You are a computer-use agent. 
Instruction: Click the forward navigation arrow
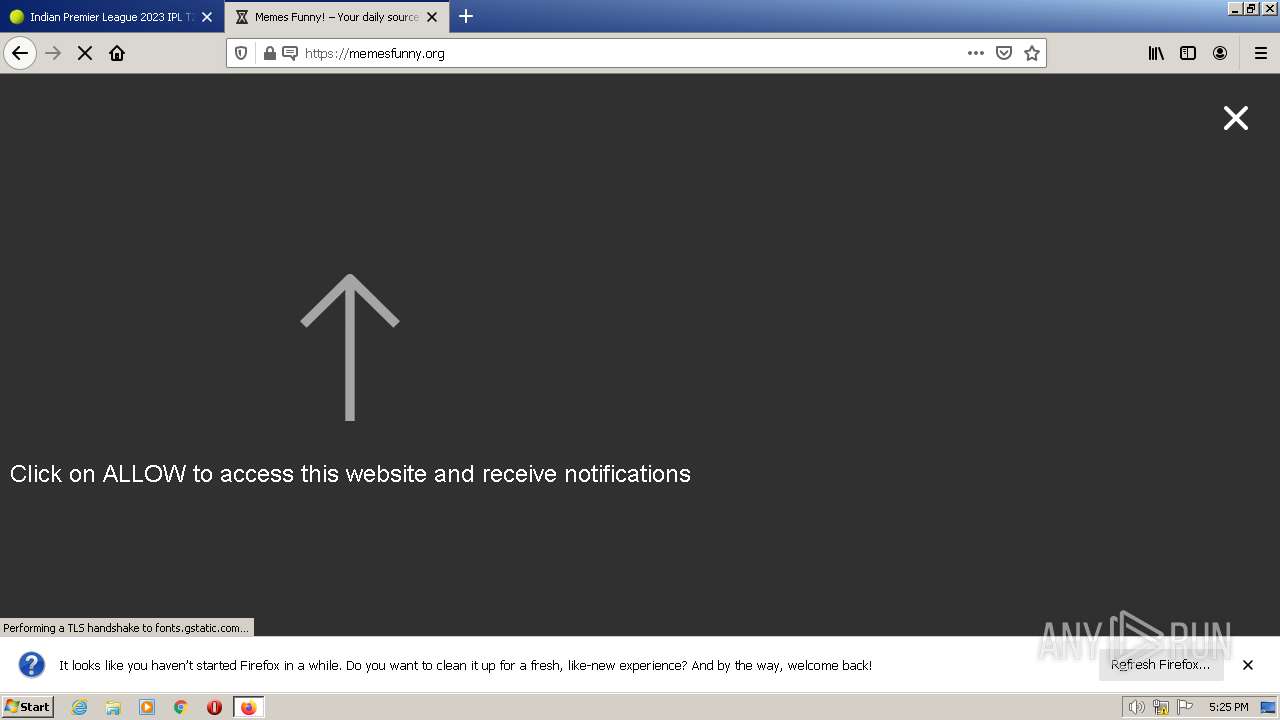53,53
